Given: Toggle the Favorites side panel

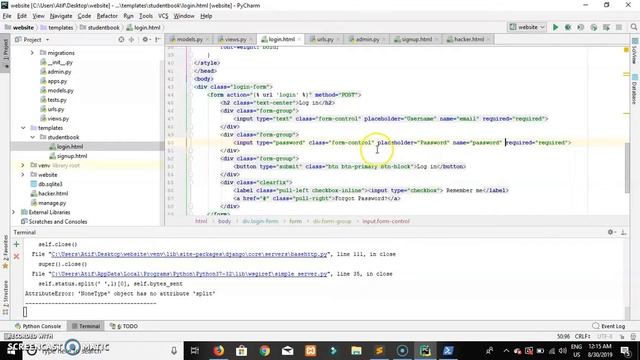Looking at the screenshot, I should [5, 252].
